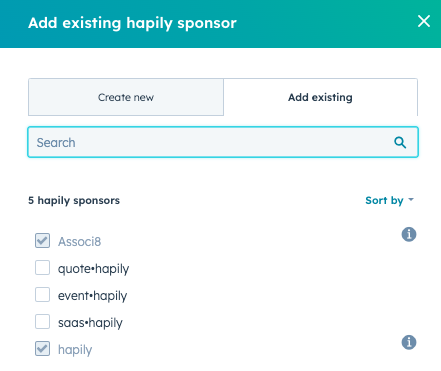Click the 5 hapily sponsors count heading

click(74, 200)
